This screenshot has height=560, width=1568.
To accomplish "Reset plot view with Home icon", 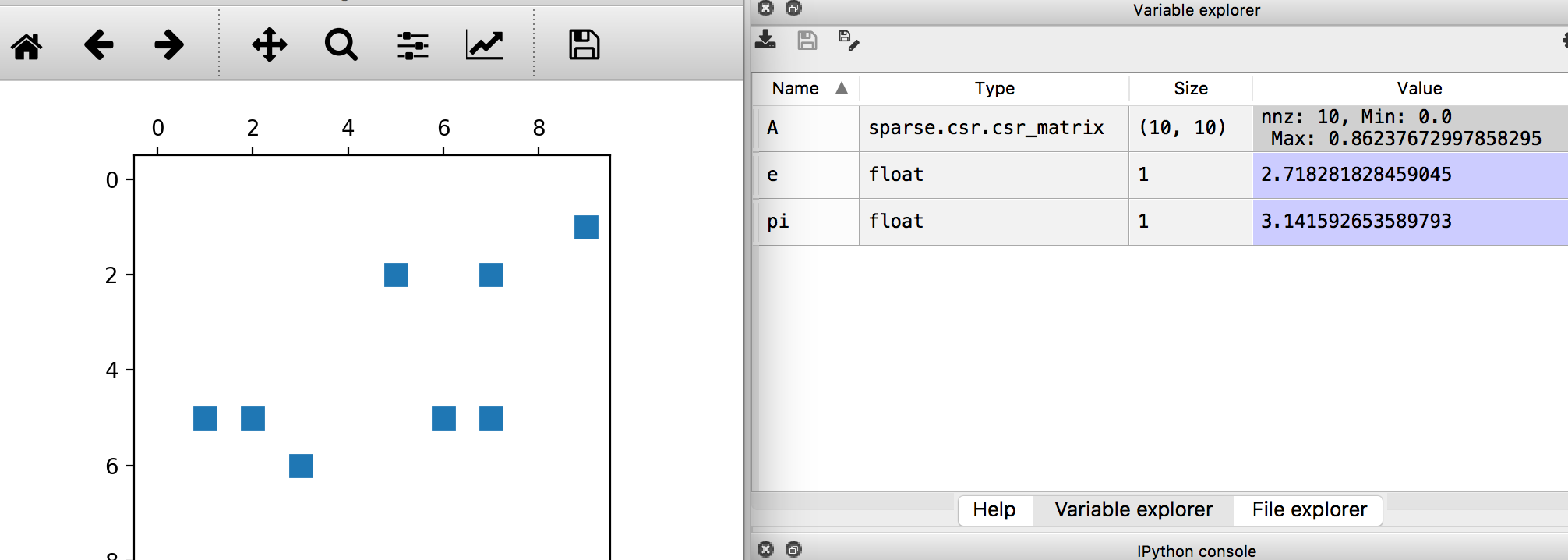I will pos(26,46).
